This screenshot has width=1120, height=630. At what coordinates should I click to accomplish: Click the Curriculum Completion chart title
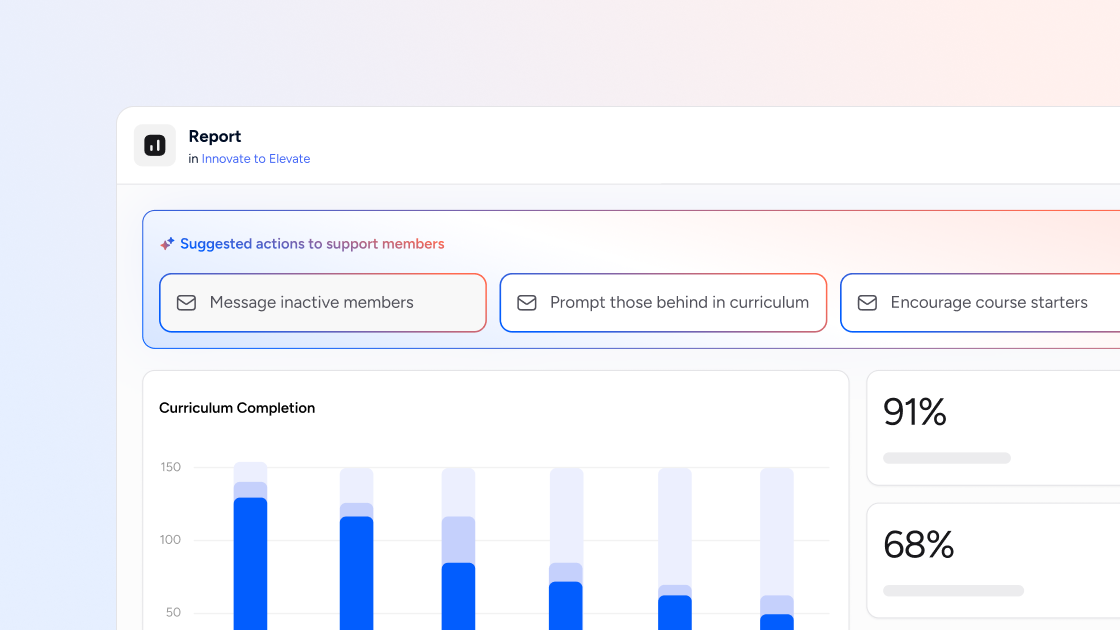coord(237,408)
